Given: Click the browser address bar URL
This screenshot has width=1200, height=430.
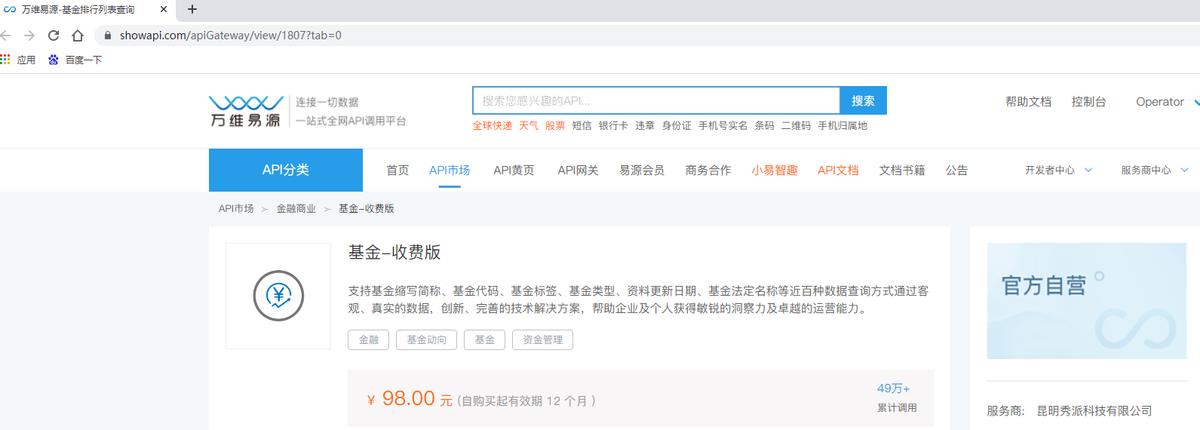Looking at the screenshot, I should tap(231, 35).
